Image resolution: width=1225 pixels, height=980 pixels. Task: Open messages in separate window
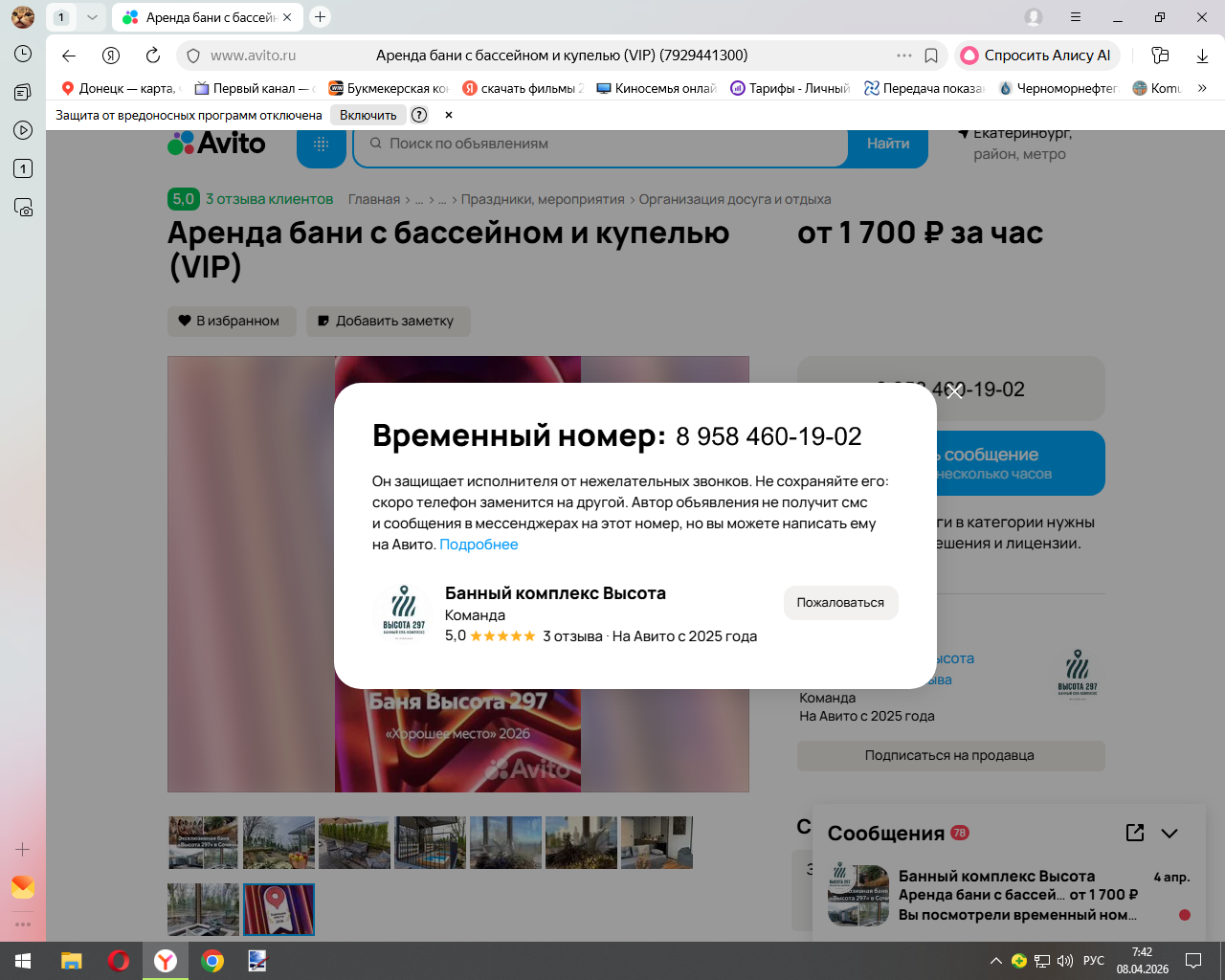click(1135, 833)
